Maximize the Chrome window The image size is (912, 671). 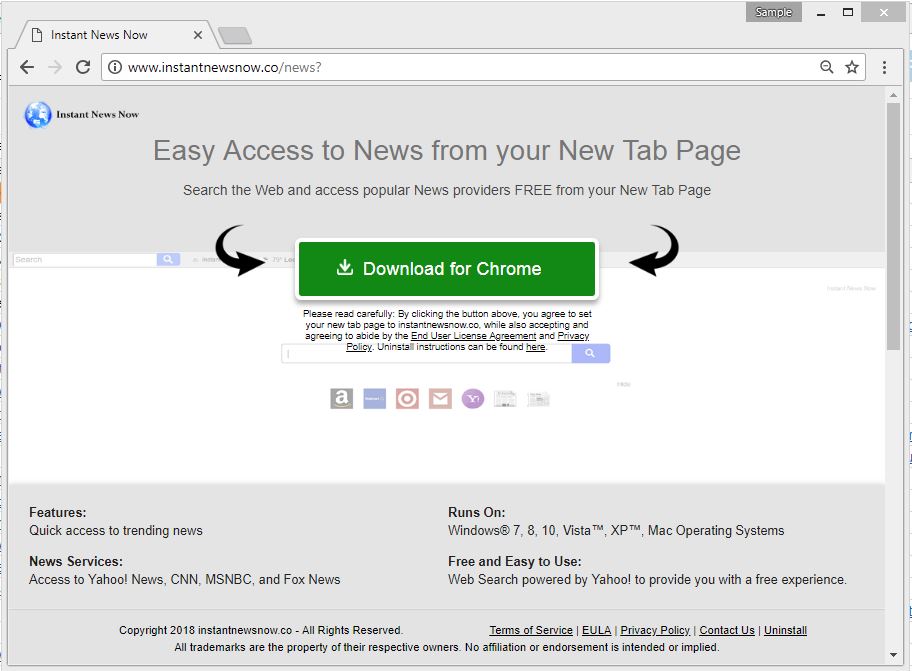click(848, 12)
